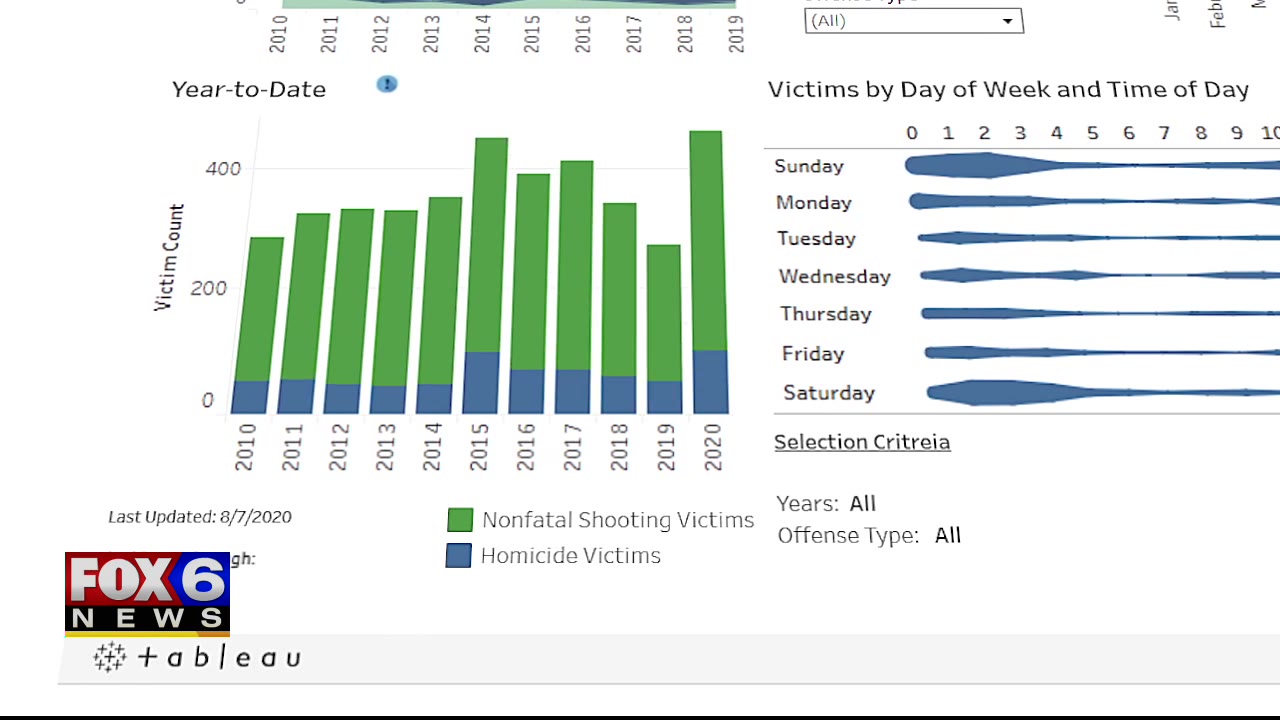Screen dimensions: 1280x720
Task: Click the dropdown arrow on the (All) filter
Action: [x=1007, y=21]
